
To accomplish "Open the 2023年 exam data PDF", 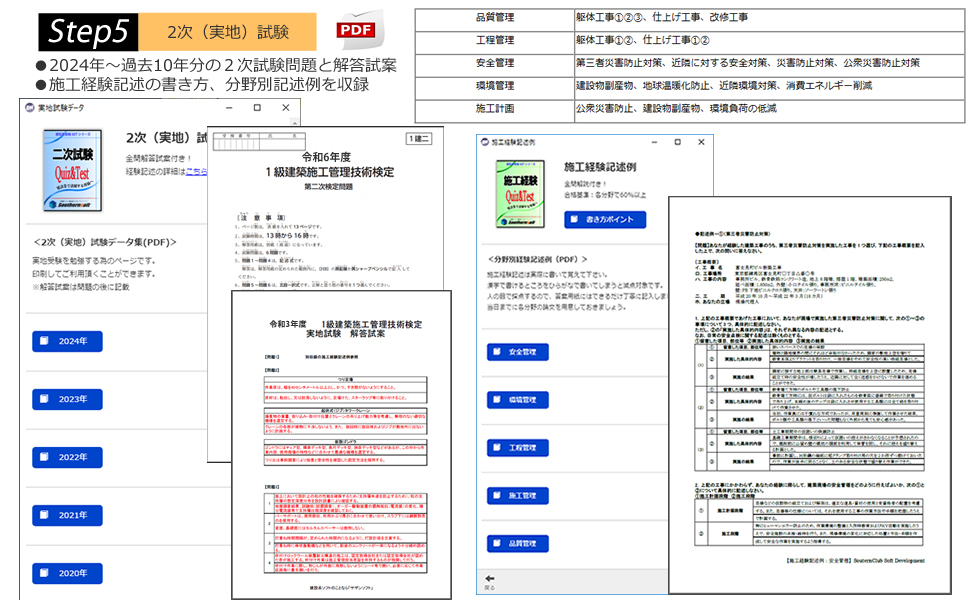I will click(67, 399).
